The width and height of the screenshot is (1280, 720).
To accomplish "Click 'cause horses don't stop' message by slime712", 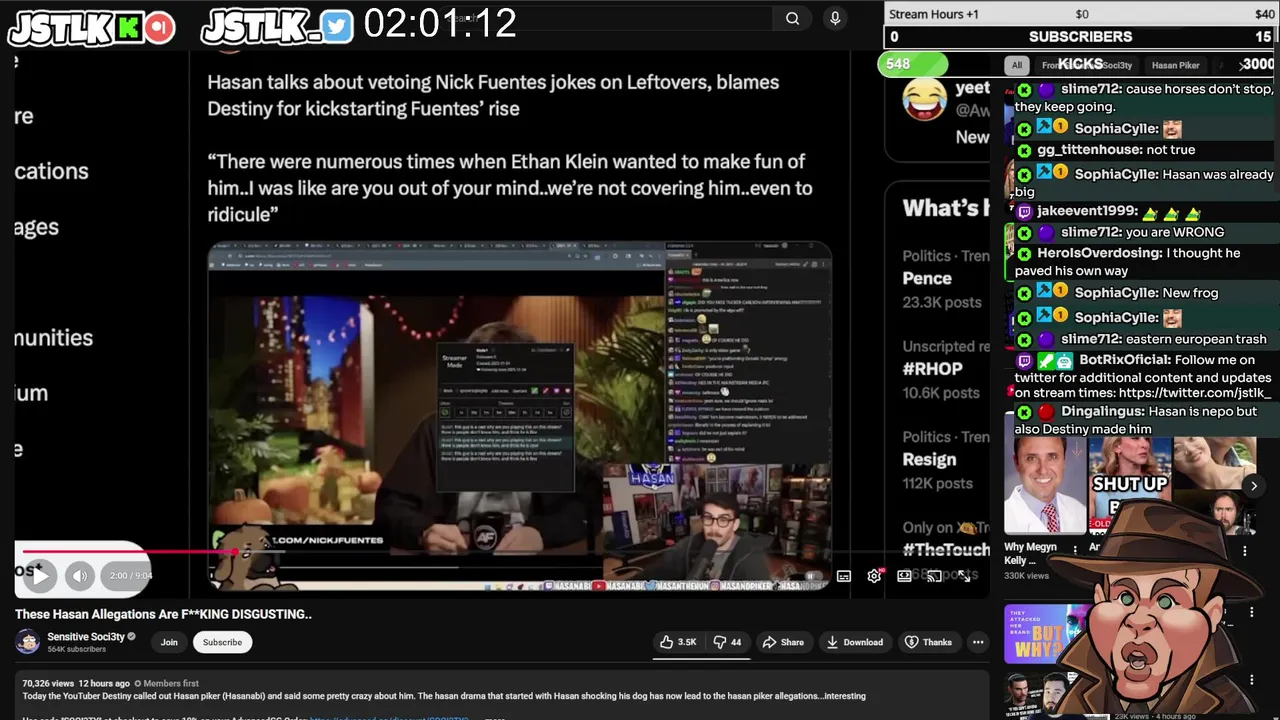I will coord(1144,98).
